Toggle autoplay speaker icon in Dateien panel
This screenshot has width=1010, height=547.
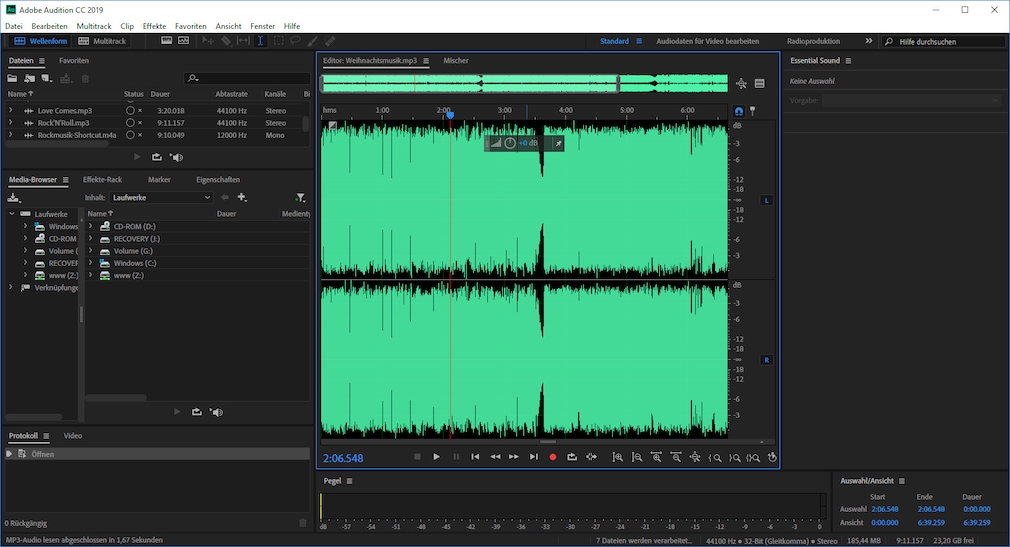click(x=176, y=157)
